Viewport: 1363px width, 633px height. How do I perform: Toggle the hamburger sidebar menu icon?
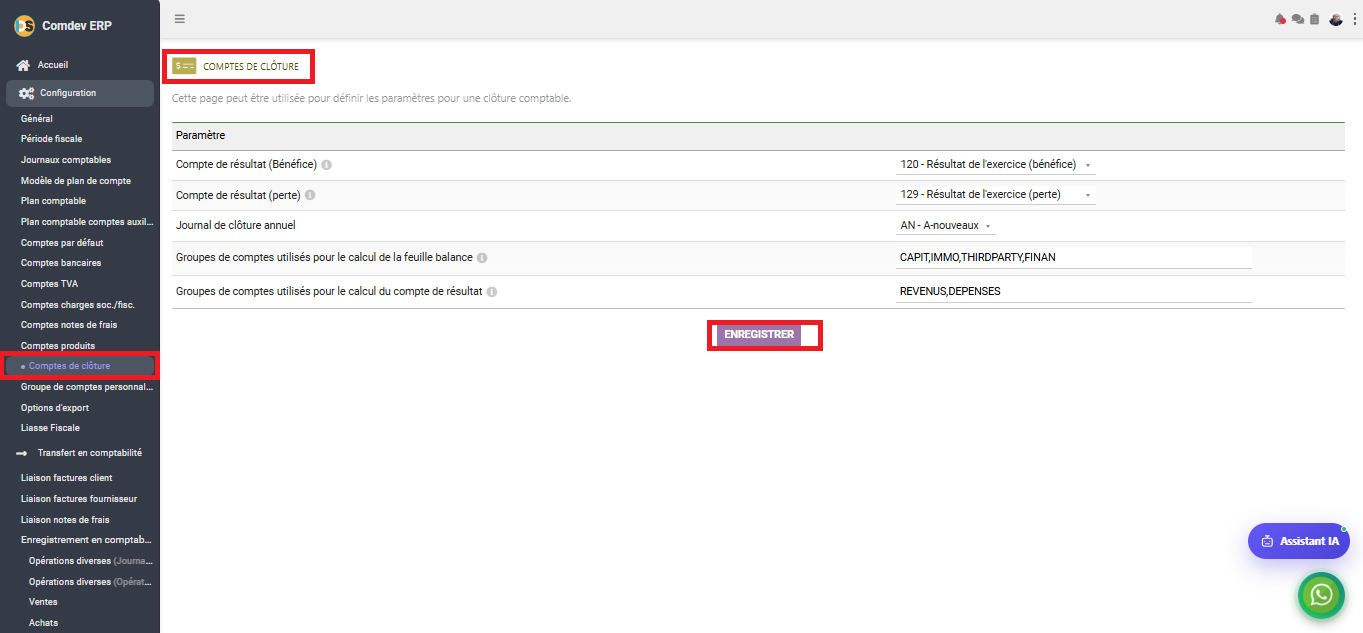pos(179,19)
